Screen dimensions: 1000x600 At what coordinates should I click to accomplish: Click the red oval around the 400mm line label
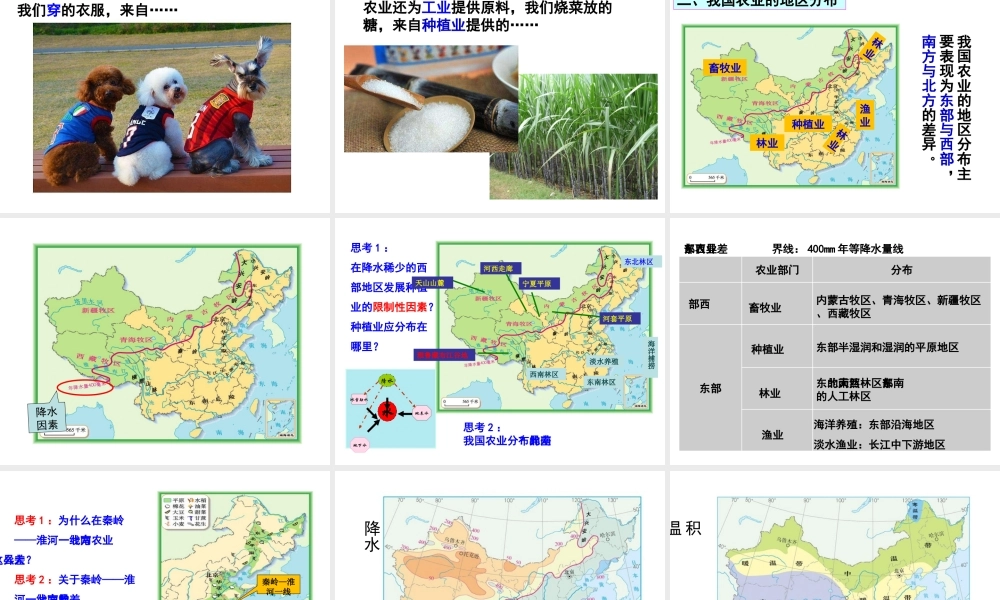pyautogui.click(x=85, y=386)
